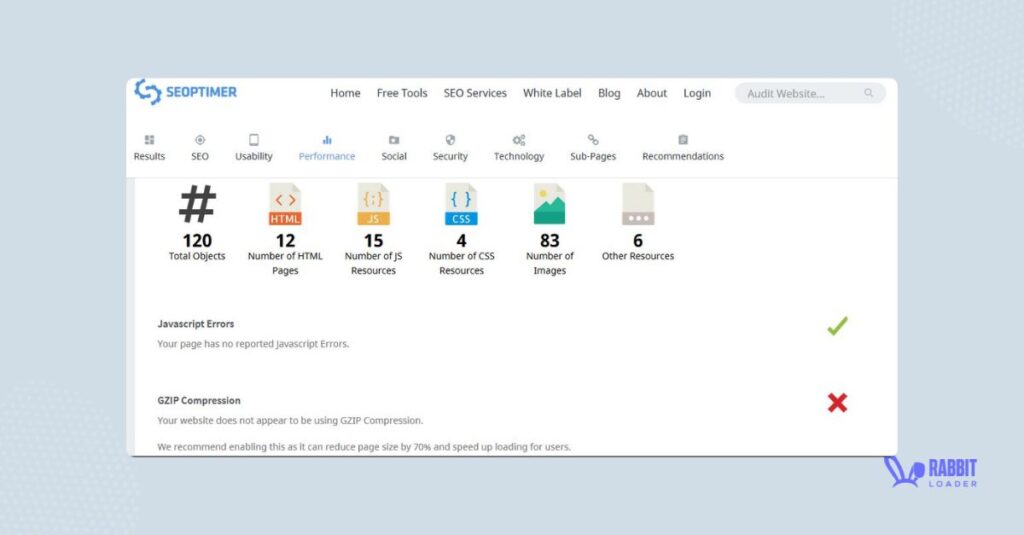Image resolution: width=1024 pixels, height=535 pixels.
Task: Click the Javascript Errors heading
Action: point(195,324)
